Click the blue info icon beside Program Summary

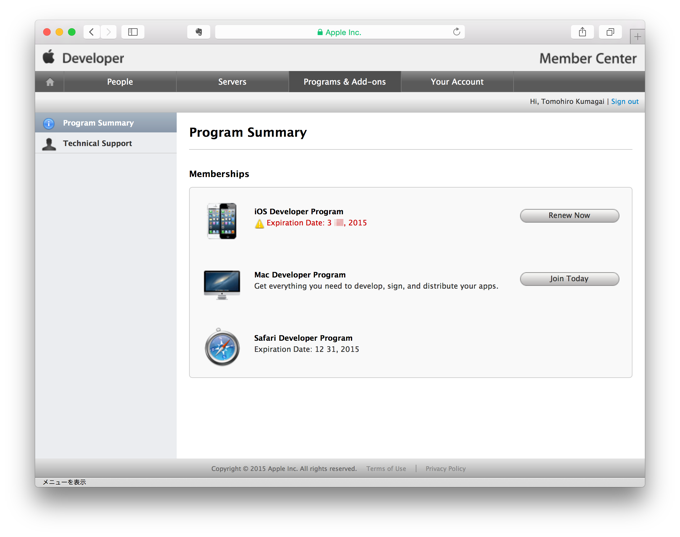49,124
